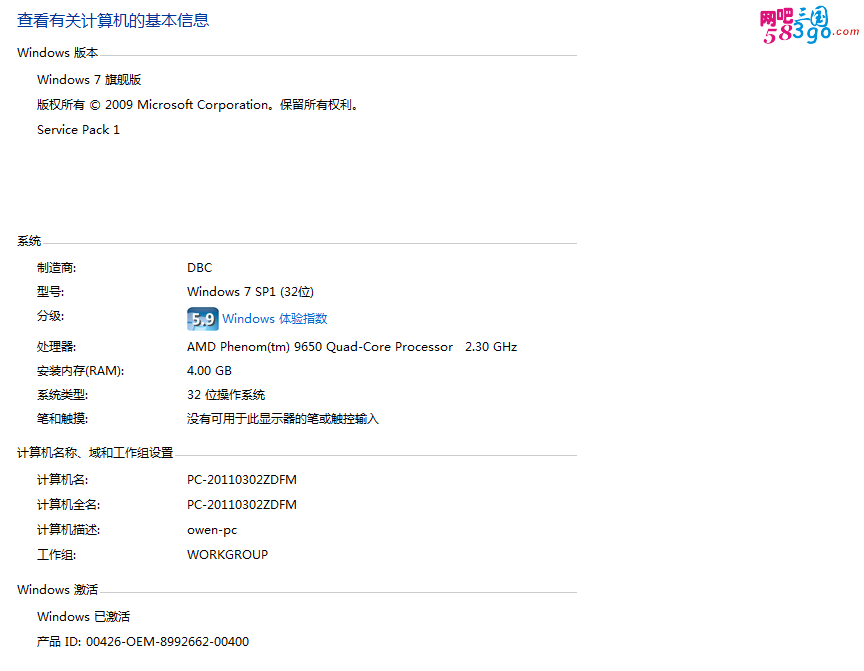Select the heading 查看有关计算机的基本信息
The width and height of the screenshot is (864, 671).
[x=113, y=20]
